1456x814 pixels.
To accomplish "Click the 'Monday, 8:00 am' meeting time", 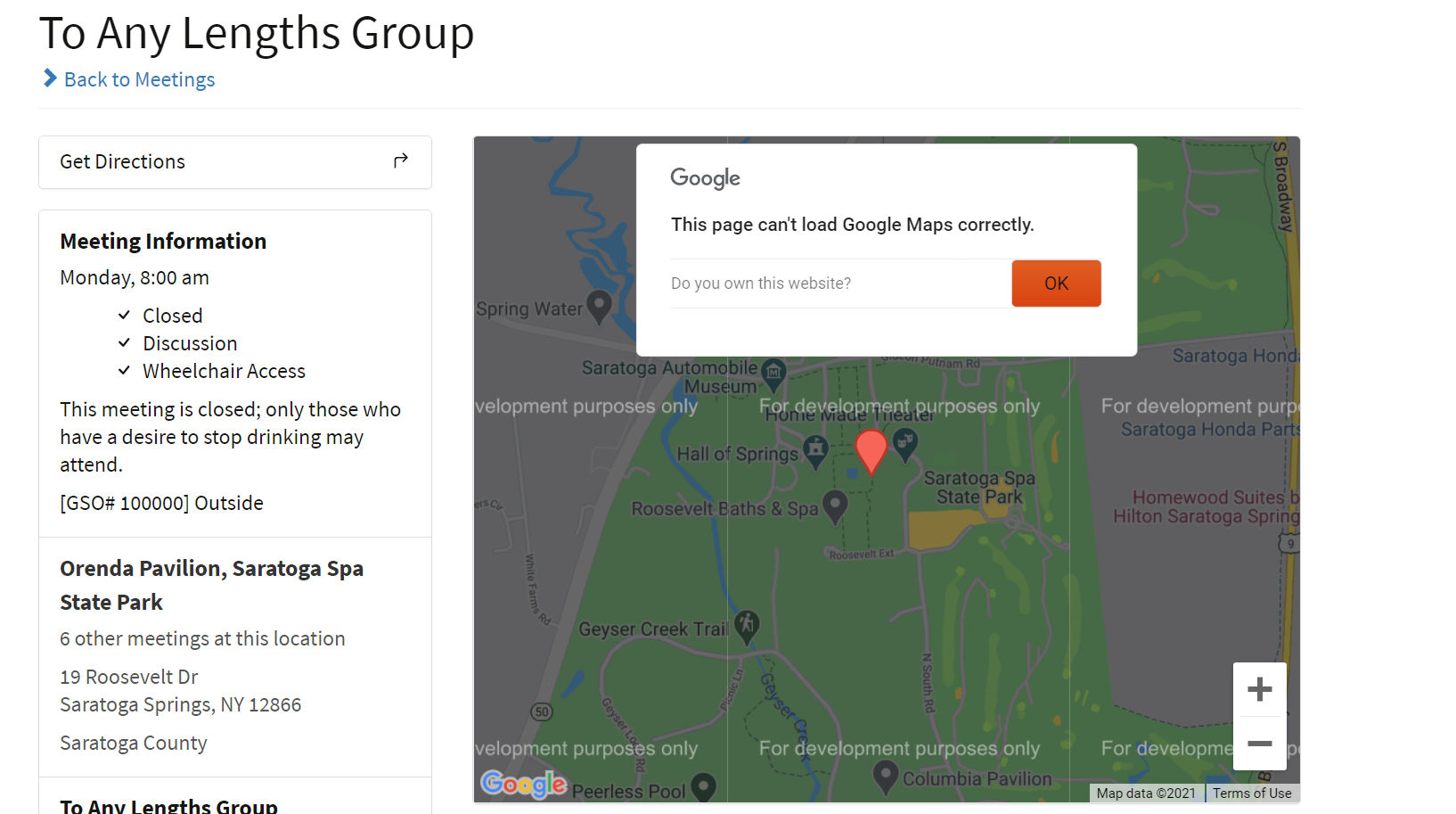I will [x=135, y=277].
